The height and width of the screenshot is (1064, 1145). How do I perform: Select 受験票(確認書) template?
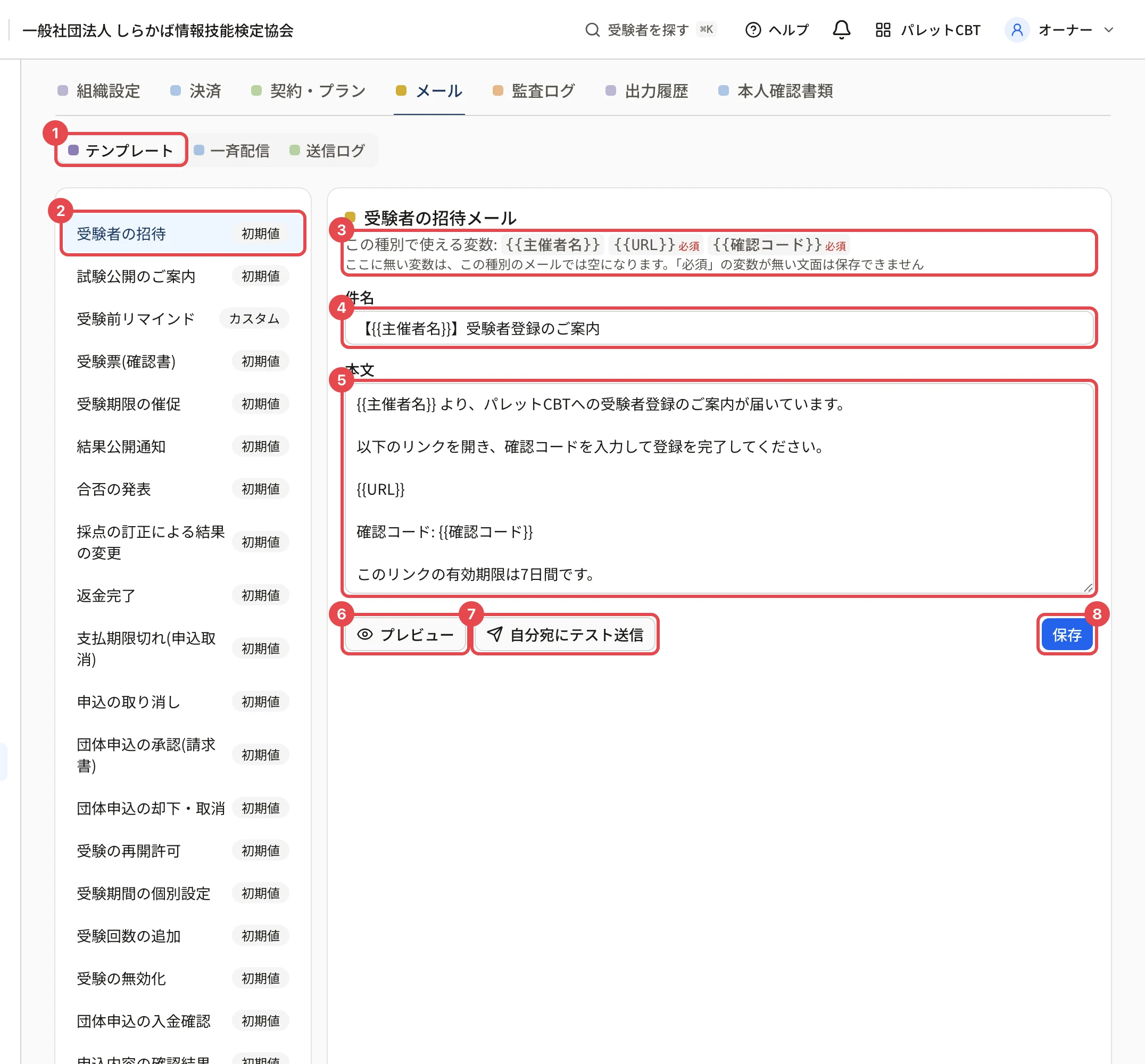pyautogui.click(x=182, y=361)
